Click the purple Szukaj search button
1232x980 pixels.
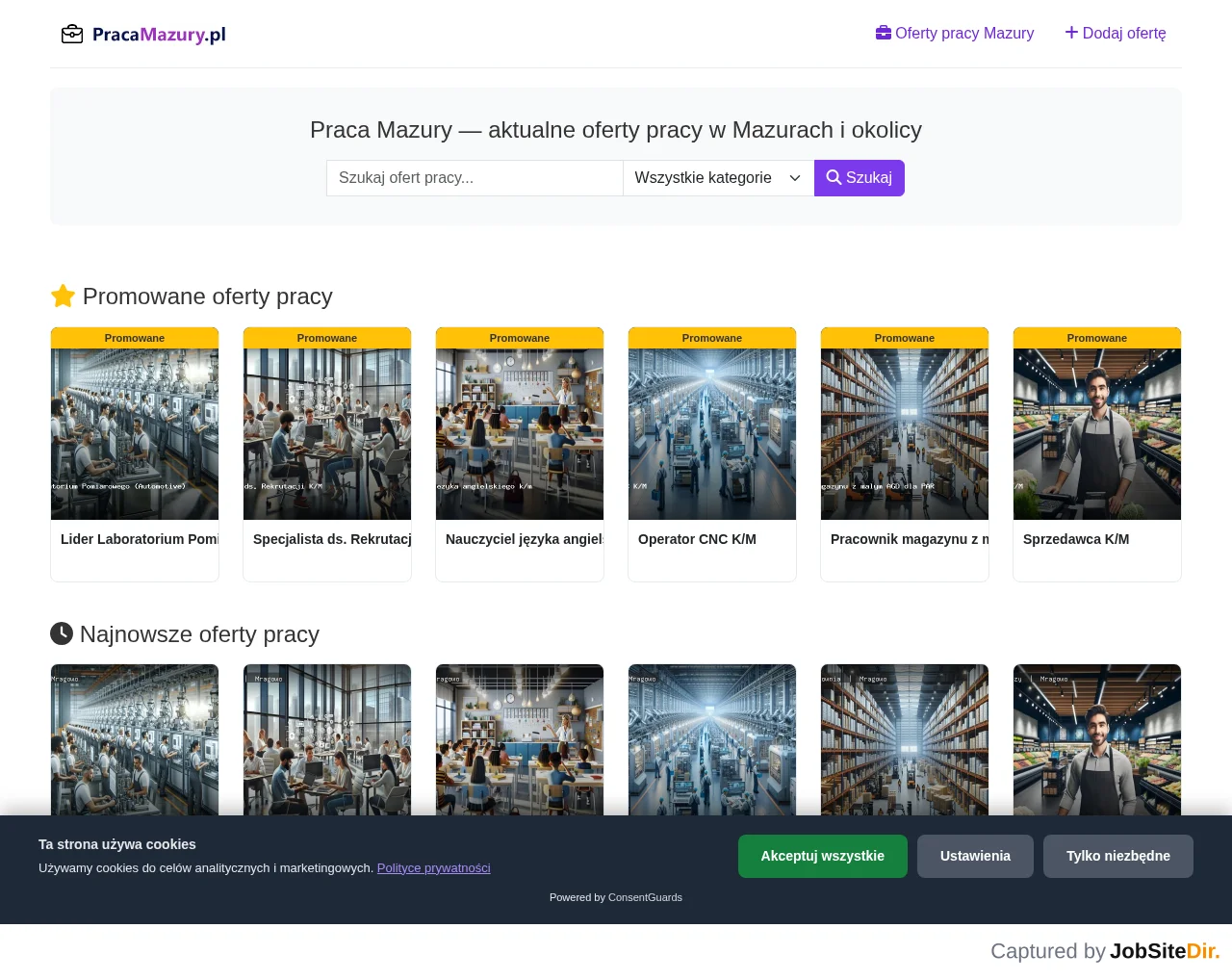tap(860, 178)
